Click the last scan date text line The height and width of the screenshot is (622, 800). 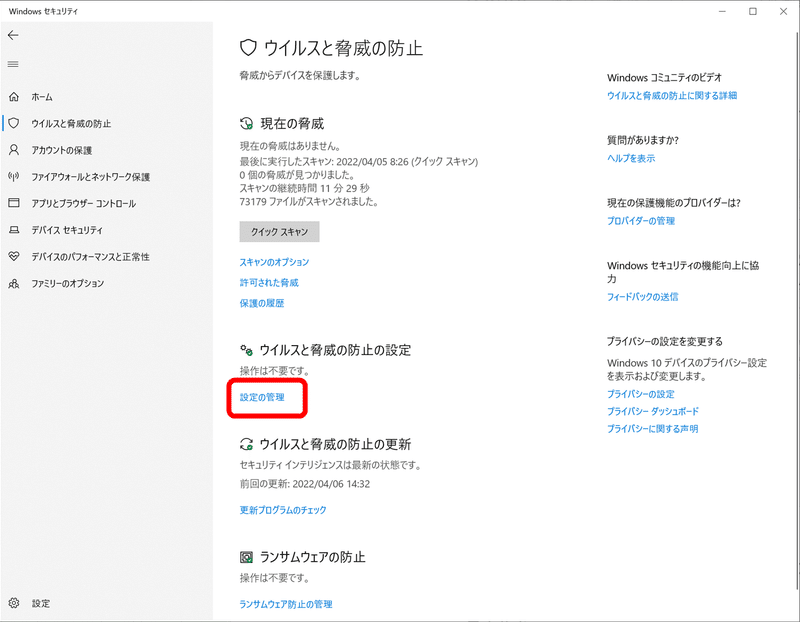coord(359,162)
